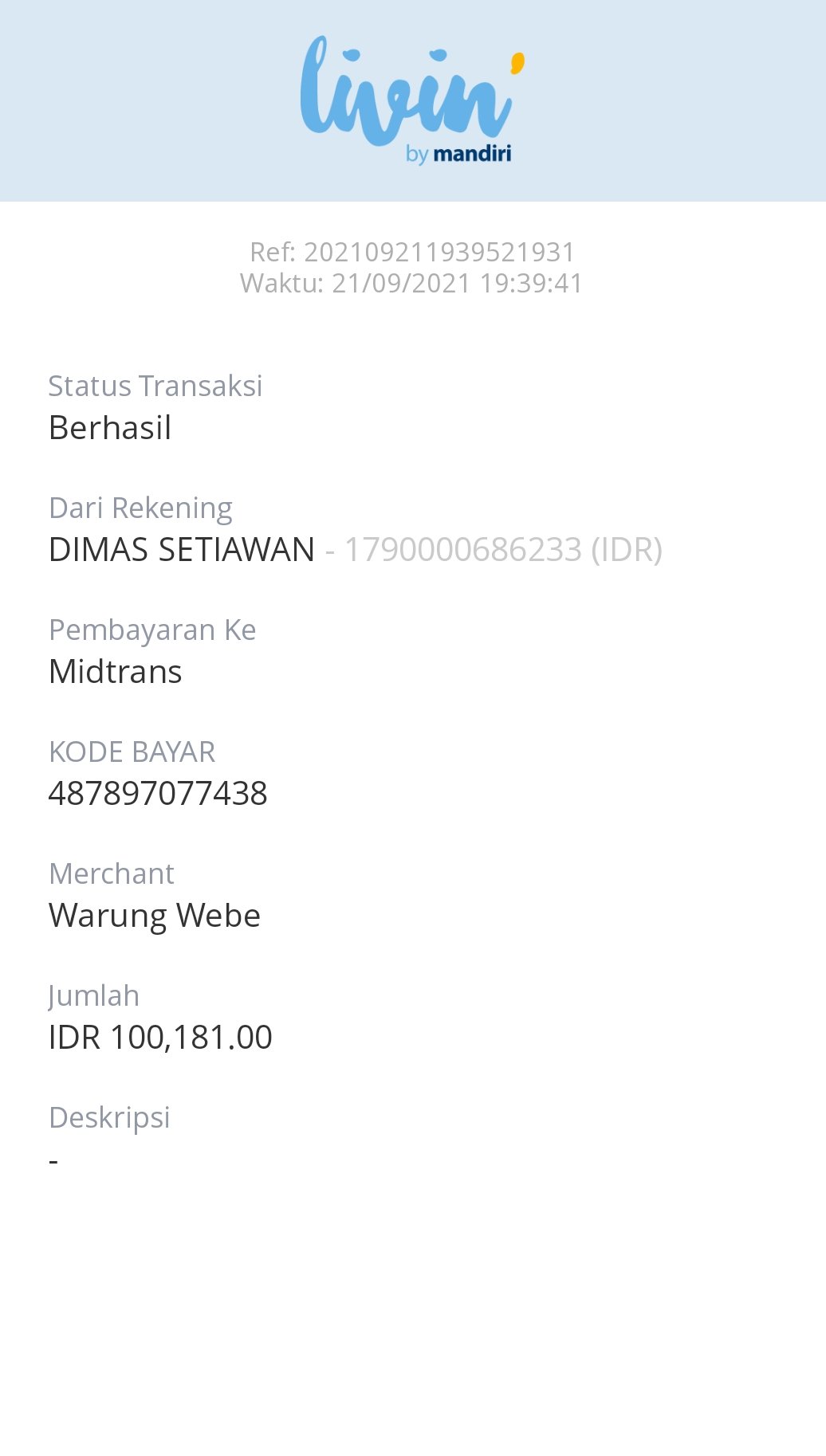
Task: Click the account holder name DIMAS SETIAWAN
Action: coord(182,550)
